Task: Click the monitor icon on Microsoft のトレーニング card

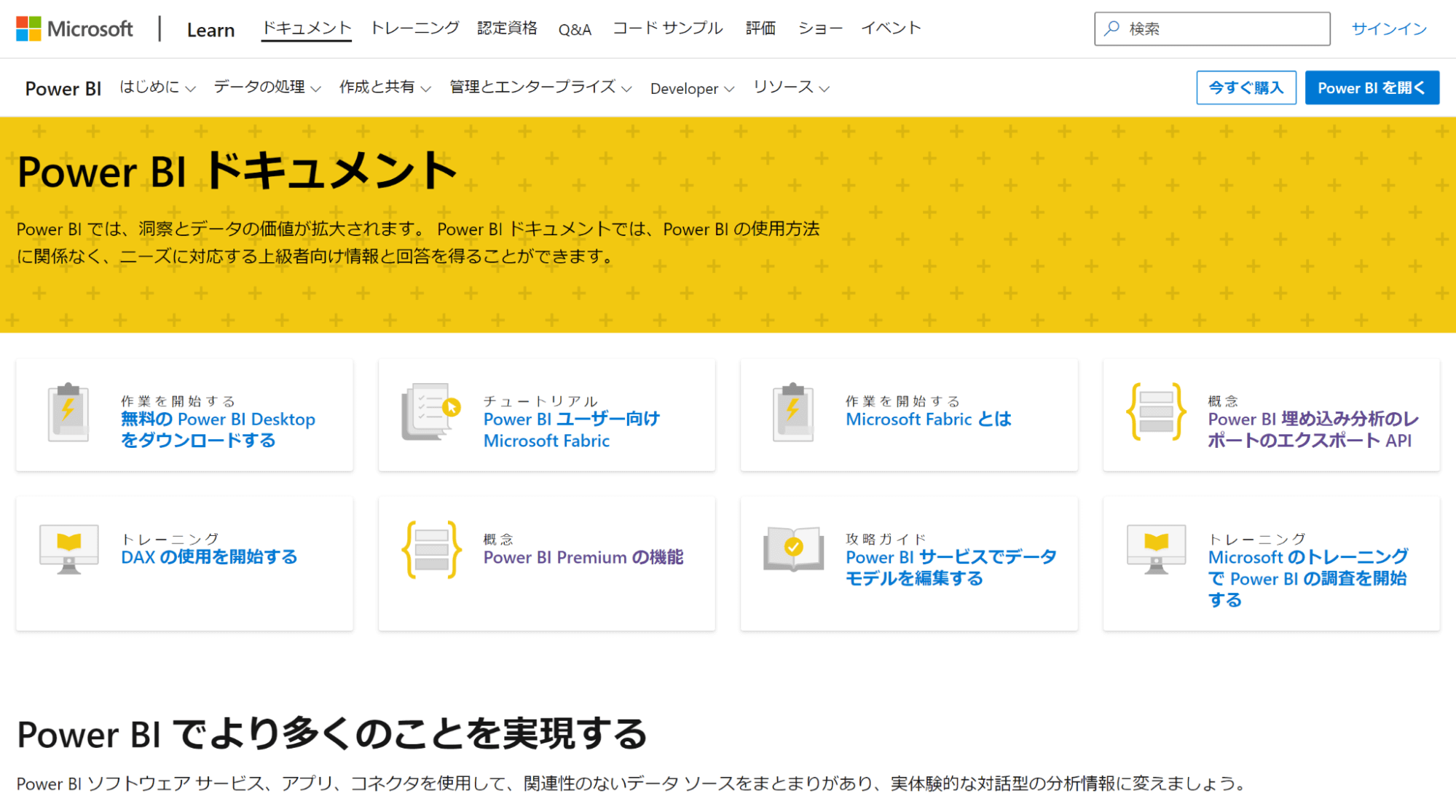Action: tap(1156, 550)
